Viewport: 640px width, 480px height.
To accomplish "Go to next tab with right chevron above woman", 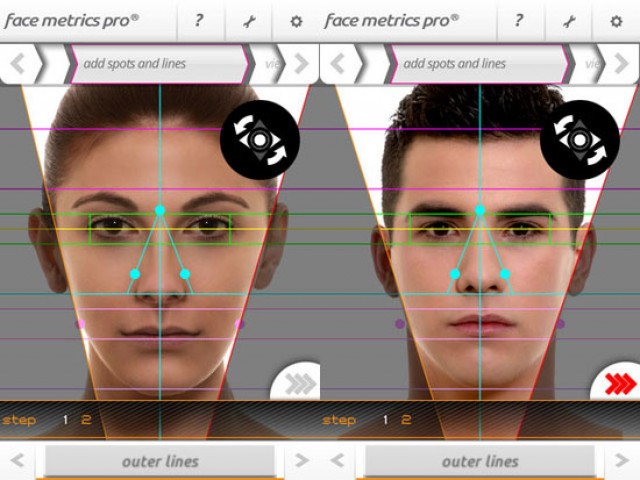I will [298, 65].
